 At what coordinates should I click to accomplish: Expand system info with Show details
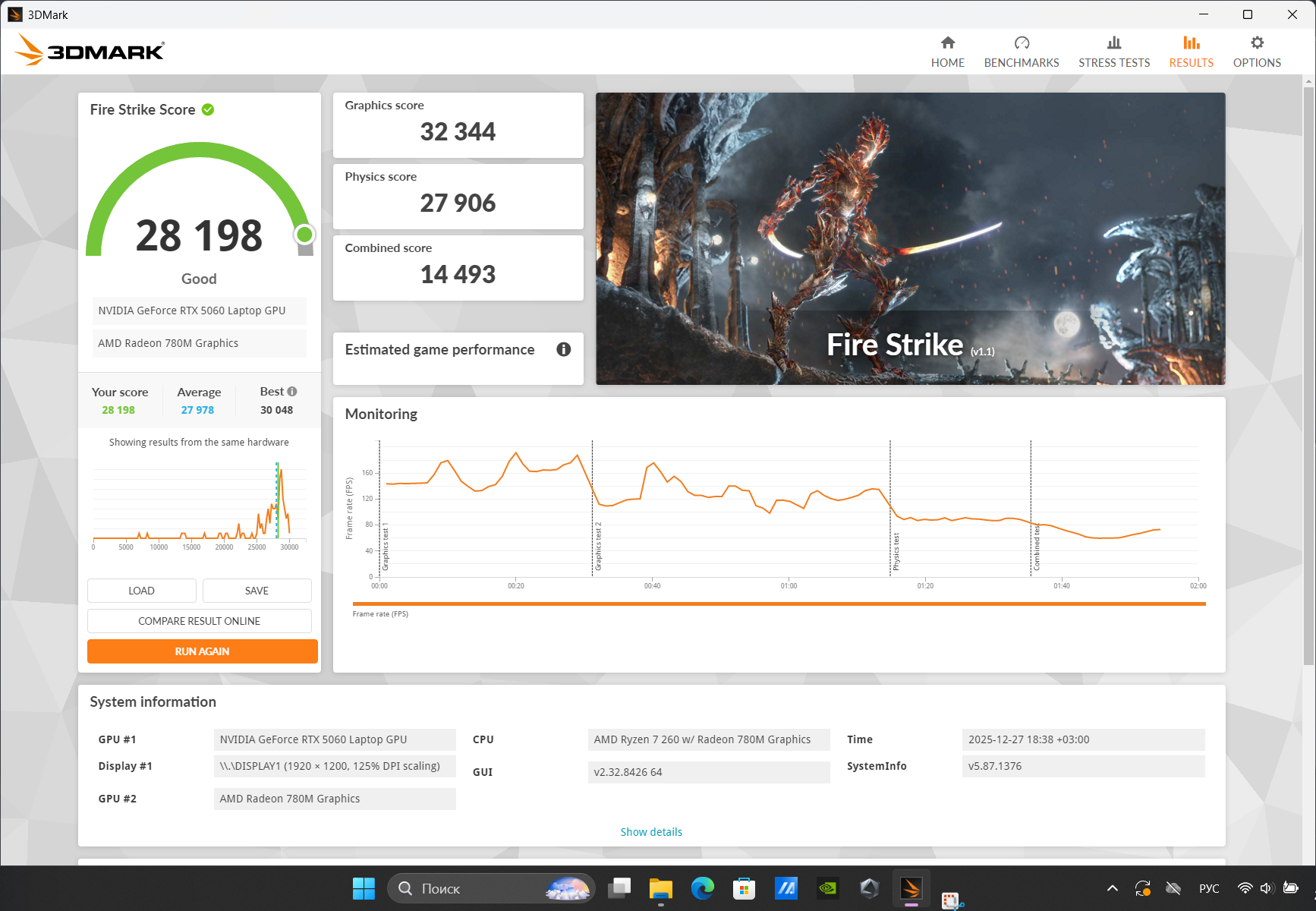pos(651,832)
